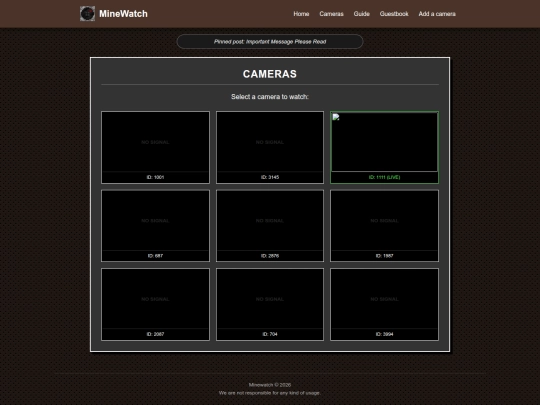Open the Cameras nav link
Image resolution: width=540 pixels, height=405 pixels.
point(331,14)
